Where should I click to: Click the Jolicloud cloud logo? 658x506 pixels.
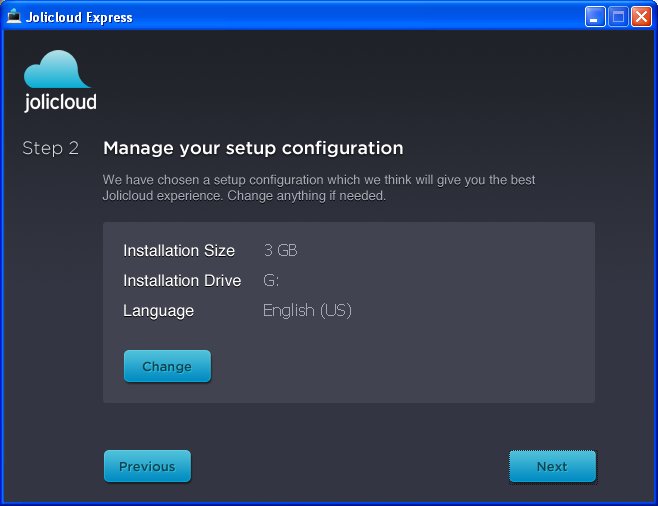tap(57, 69)
